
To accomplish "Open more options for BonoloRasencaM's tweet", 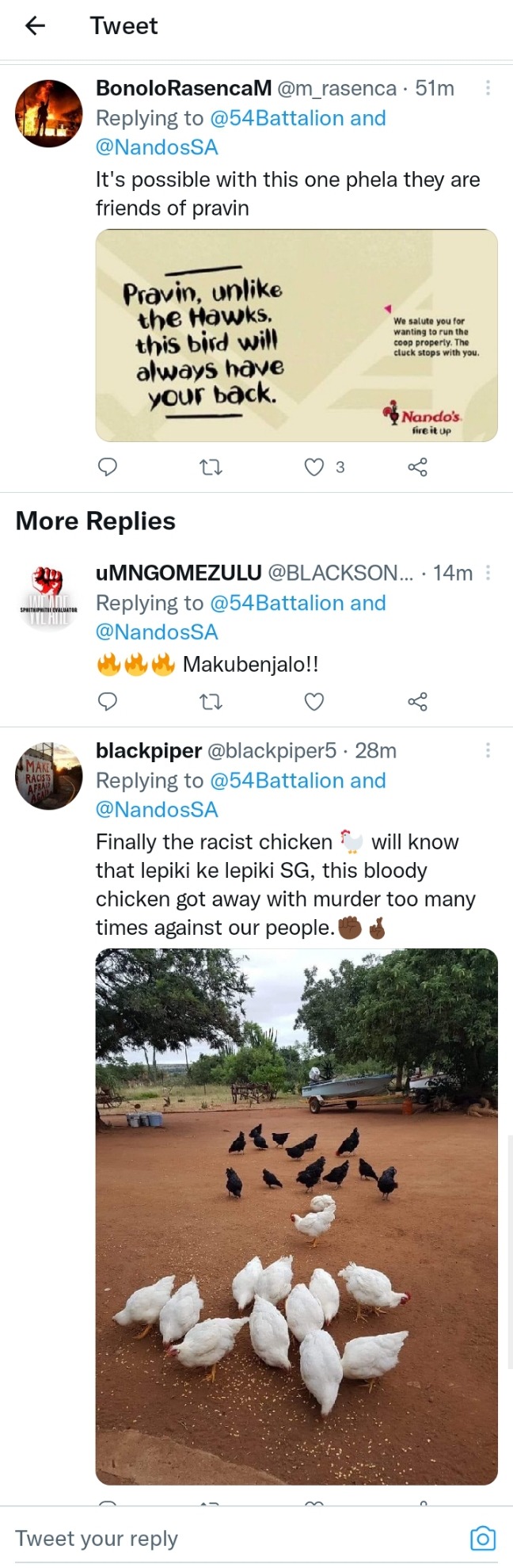I will 488,88.
